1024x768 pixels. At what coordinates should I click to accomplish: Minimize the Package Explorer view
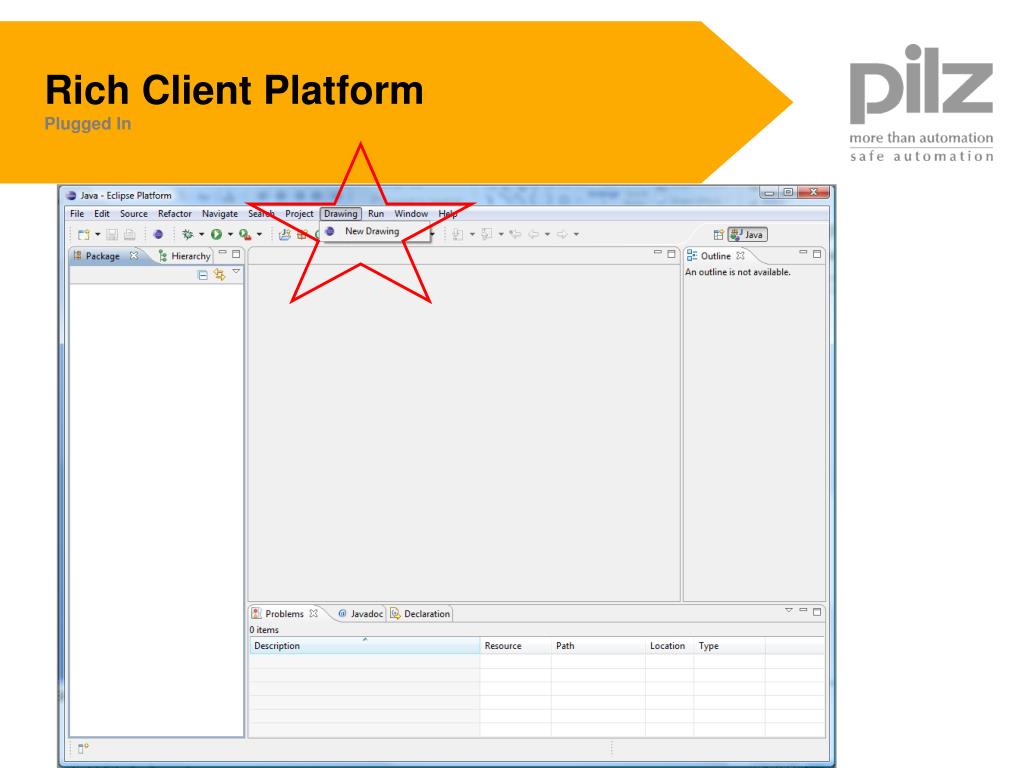click(x=223, y=253)
